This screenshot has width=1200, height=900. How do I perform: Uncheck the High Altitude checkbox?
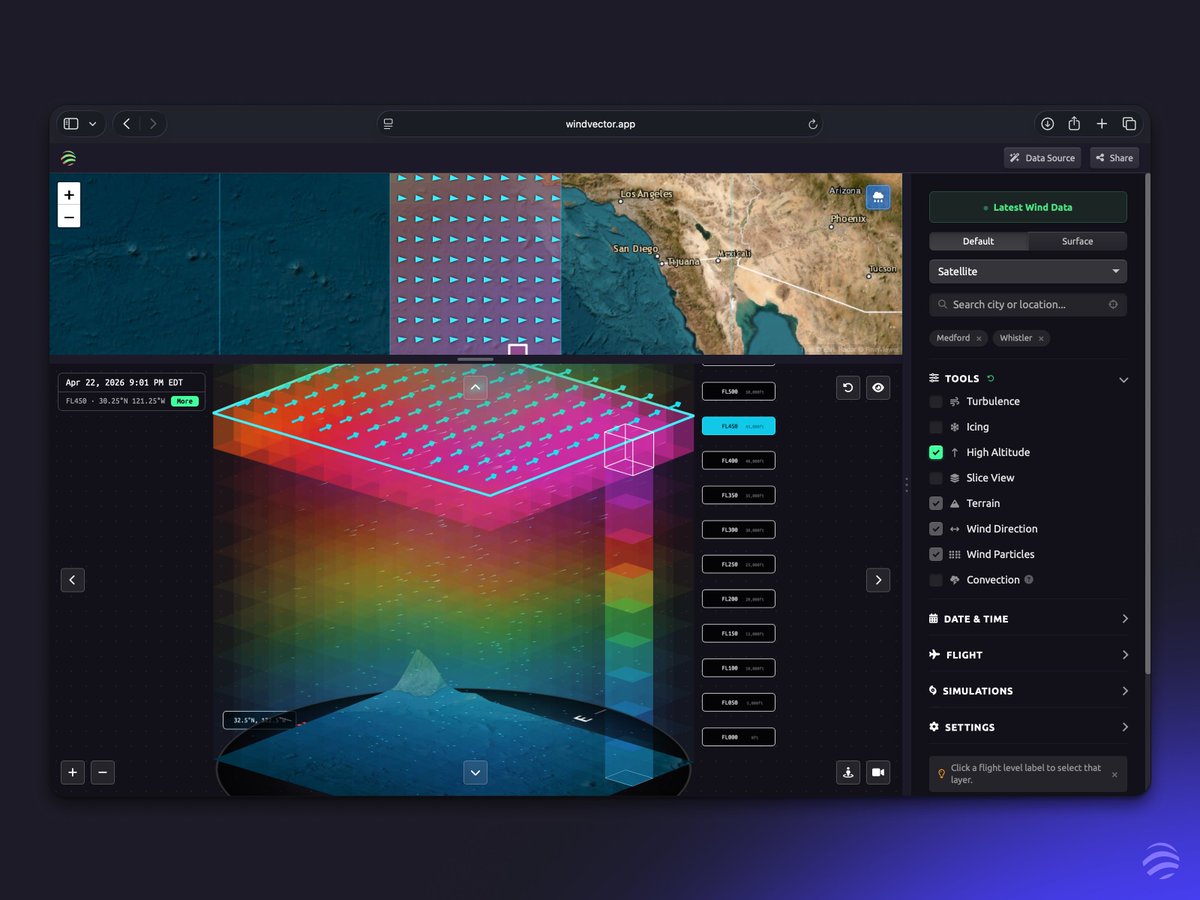[936, 452]
